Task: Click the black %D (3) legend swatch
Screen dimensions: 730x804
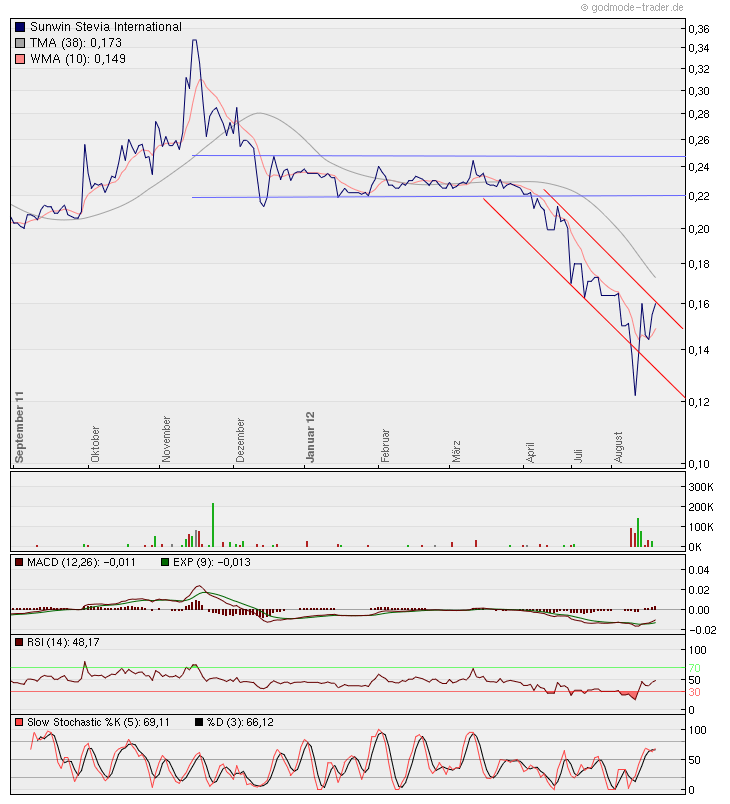Action: [x=199, y=722]
